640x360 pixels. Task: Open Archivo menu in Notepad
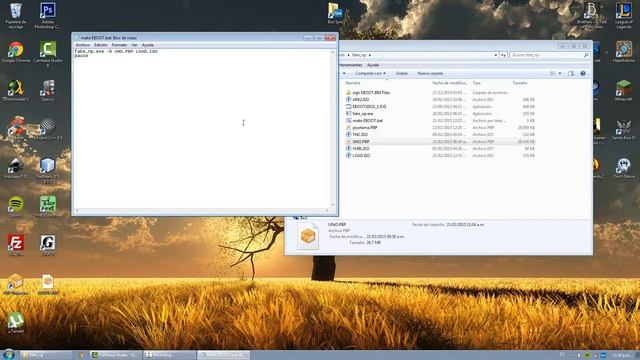point(82,45)
